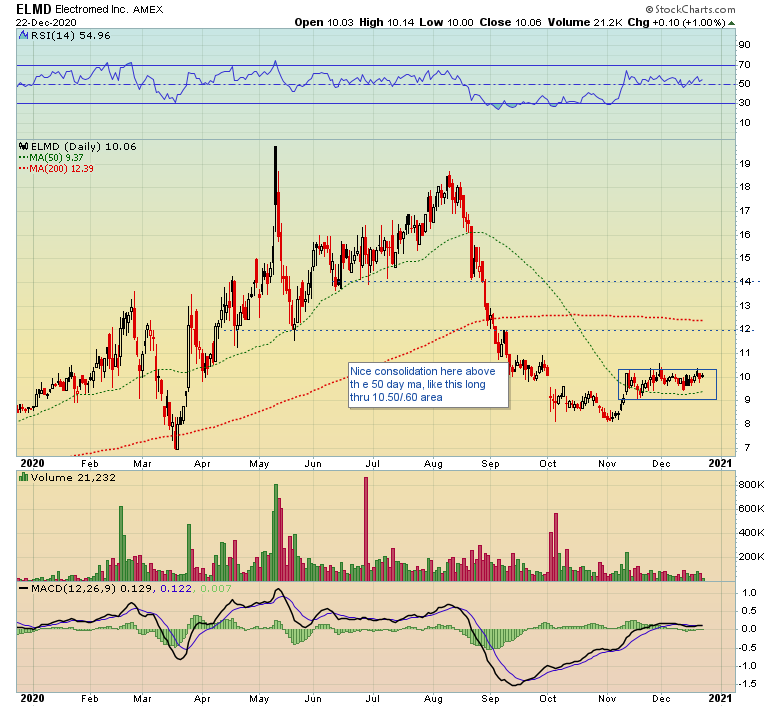The width and height of the screenshot is (780, 707).
Task: Click the 12 price level label
Action: tap(745, 329)
